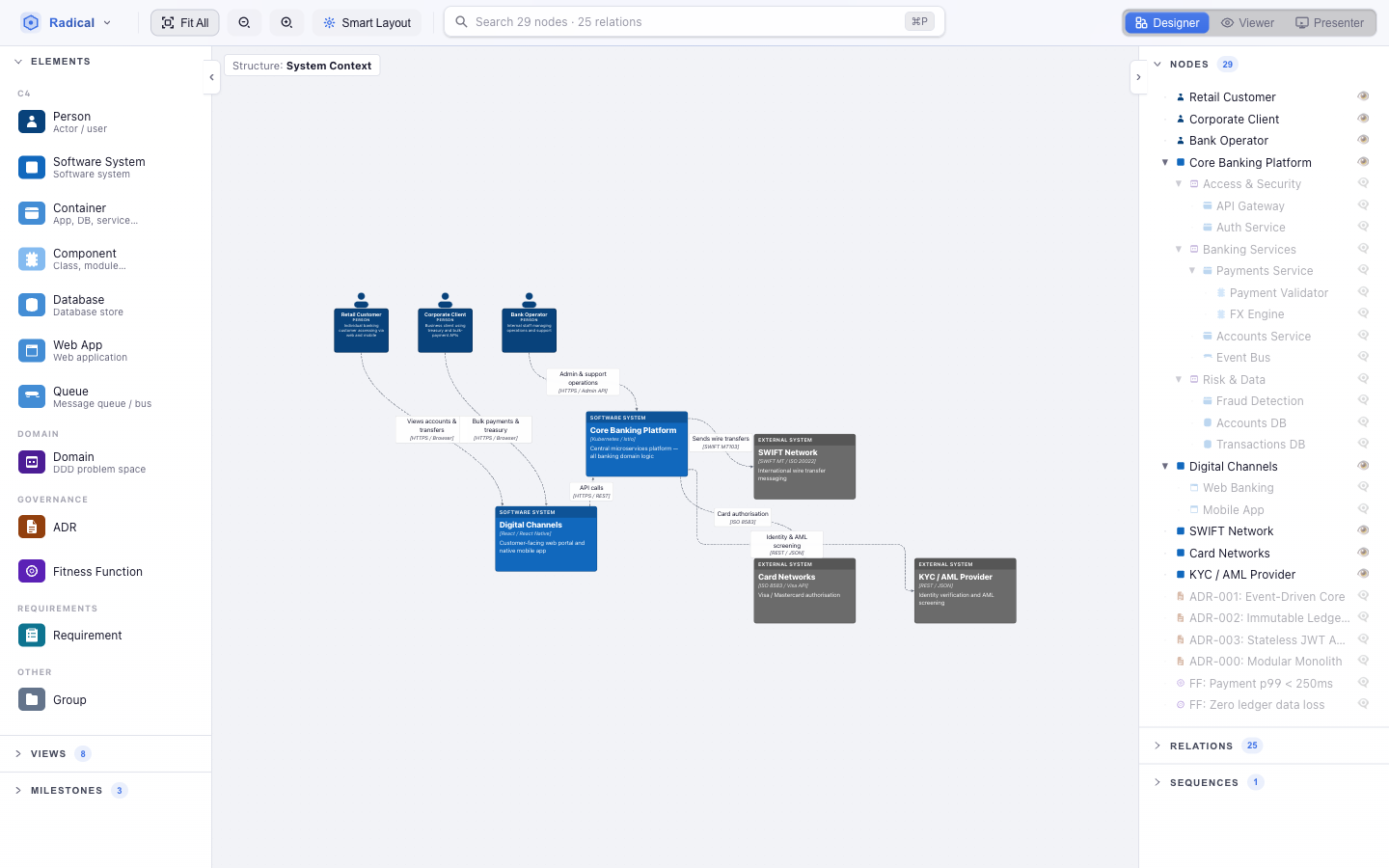Toggle visibility of Bank Operator node

tap(1363, 140)
